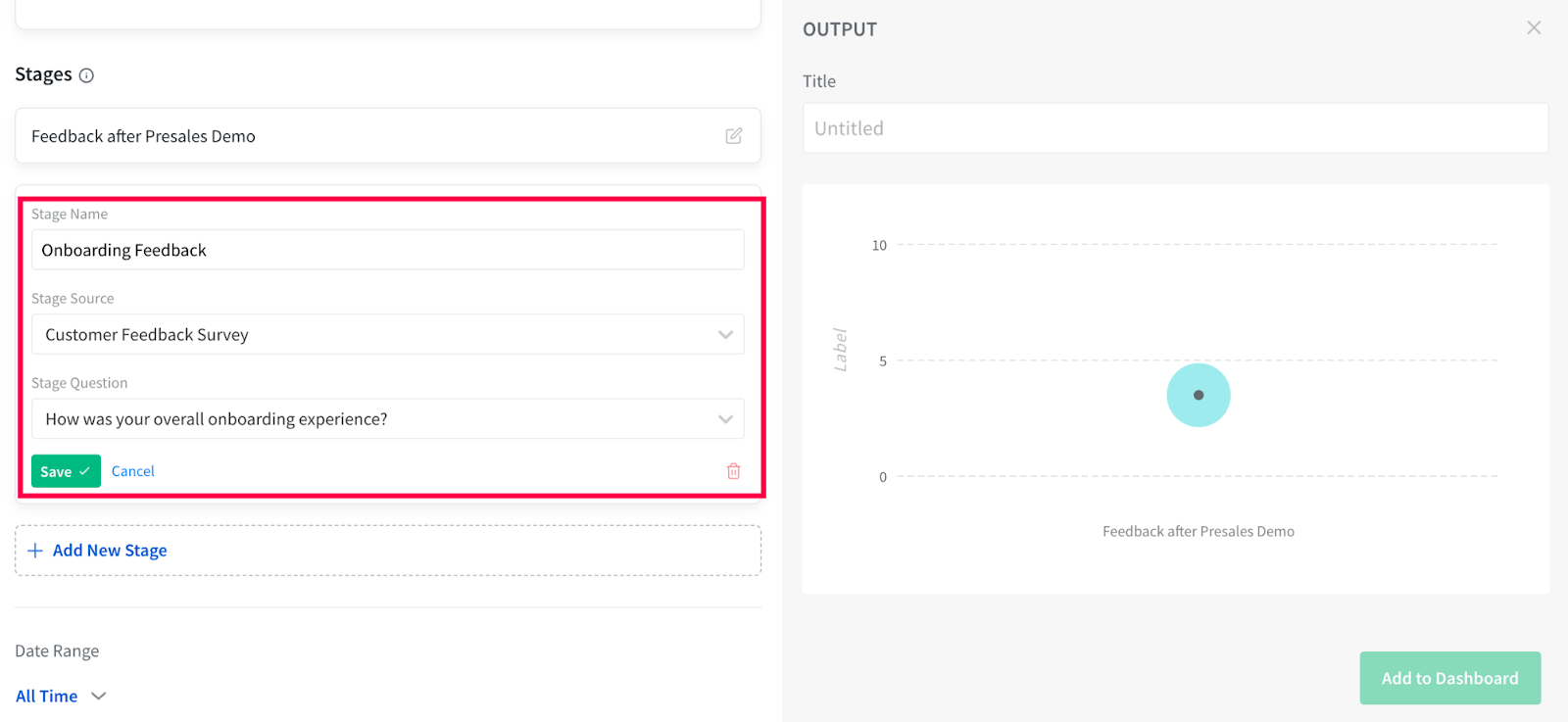
Task: Click the Cancel link
Action: [132, 471]
